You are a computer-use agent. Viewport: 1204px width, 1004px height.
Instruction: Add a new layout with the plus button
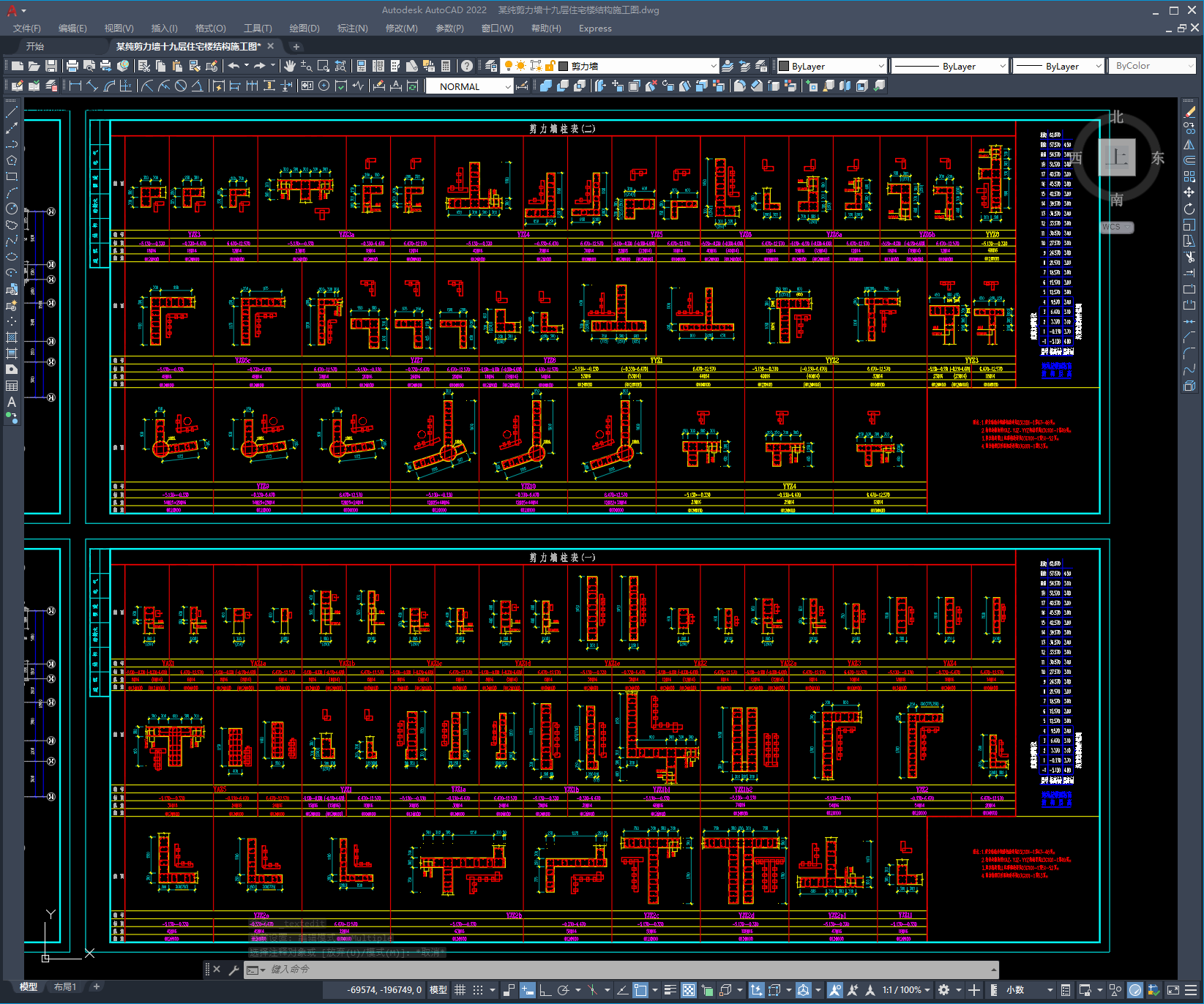[x=96, y=987]
